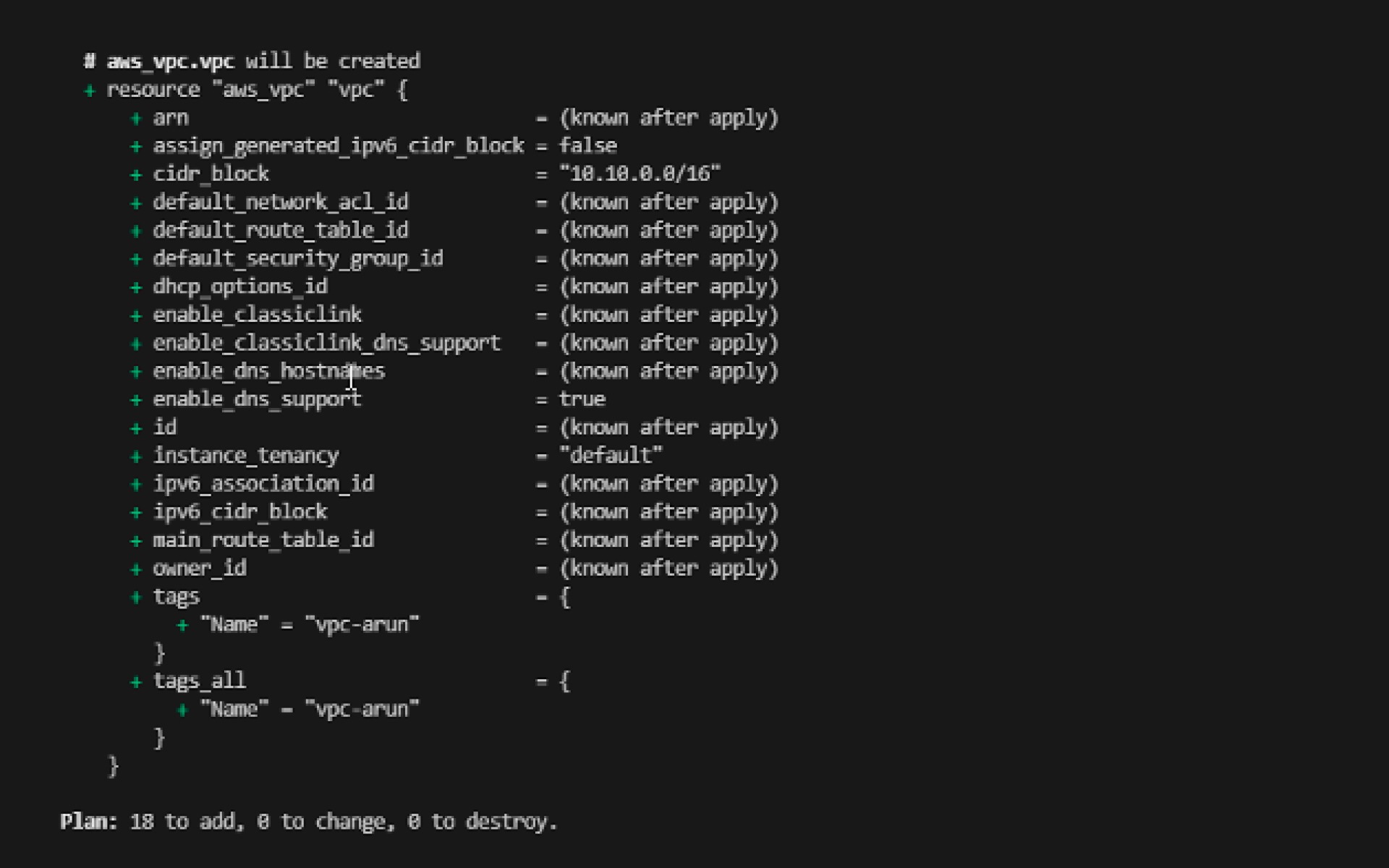The width and height of the screenshot is (1389, 868).
Task: Click the ipv6_association_id attribute
Action: (x=263, y=484)
